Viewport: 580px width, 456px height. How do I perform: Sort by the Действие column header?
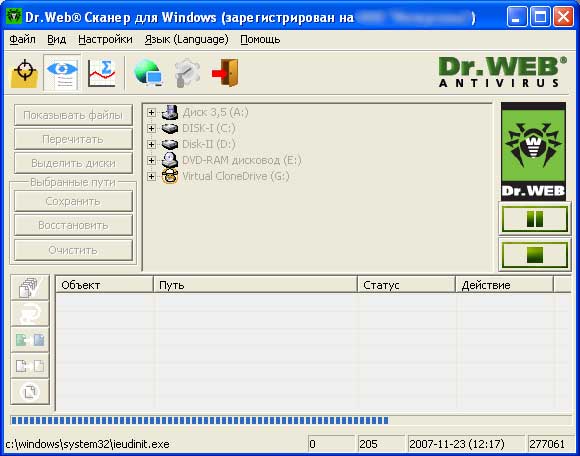(505, 285)
